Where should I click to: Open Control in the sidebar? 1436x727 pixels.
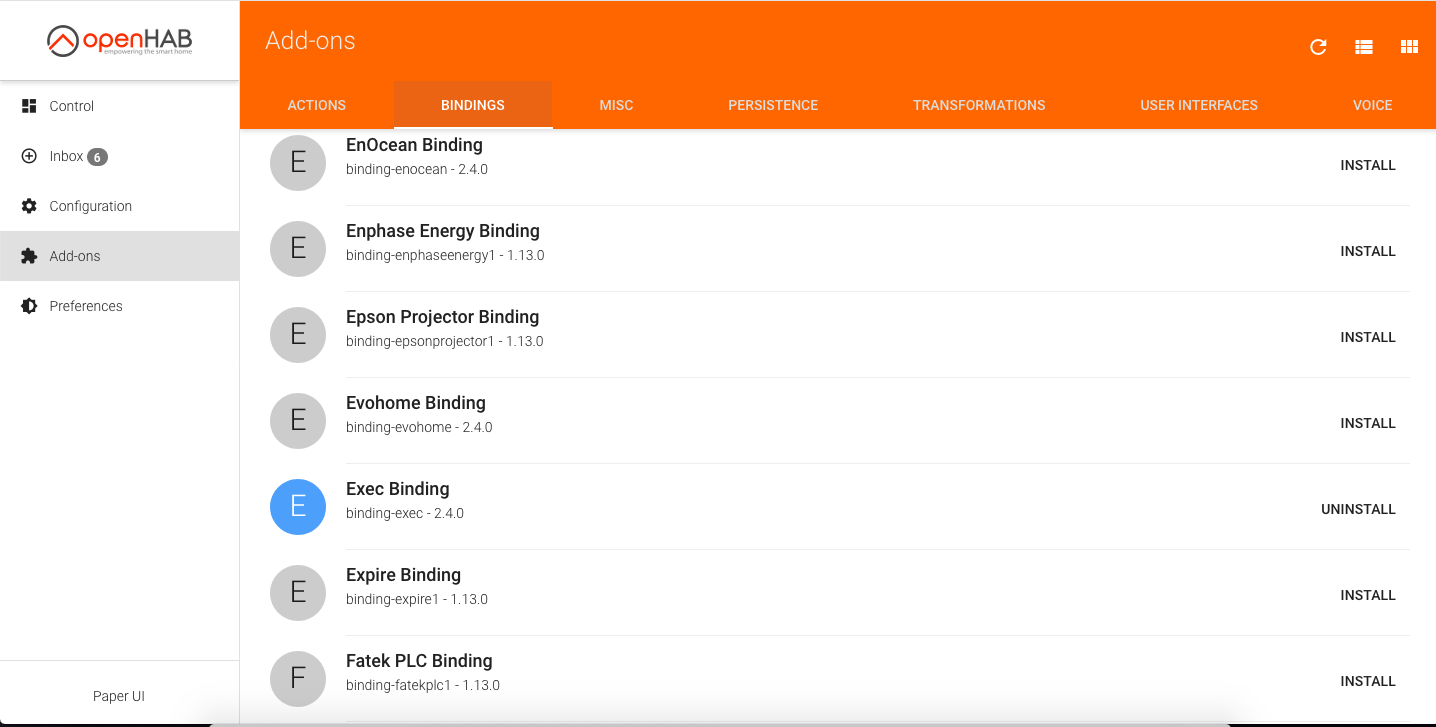click(x=71, y=106)
